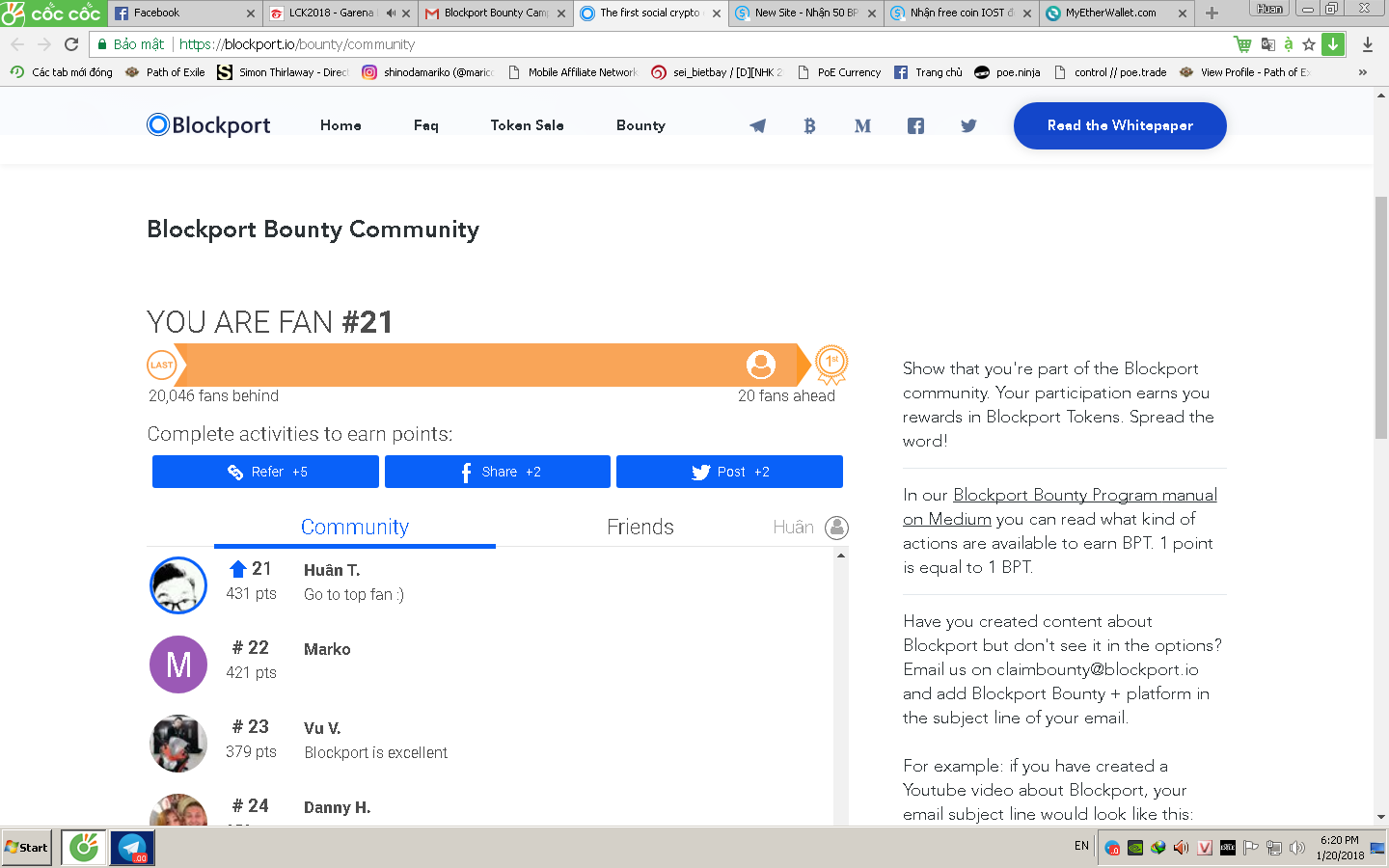Image resolution: width=1389 pixels, height=868 pixels.
Task: Click Huân T. profile picture
Action: [x=178, y=585]
